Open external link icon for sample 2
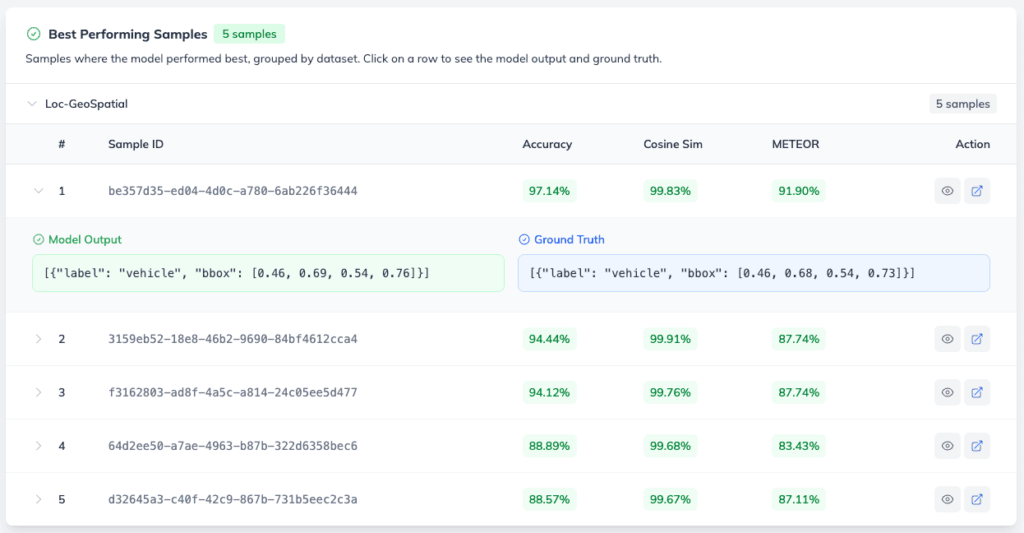Screen dimensions: 1024x533 click(977, 339)
